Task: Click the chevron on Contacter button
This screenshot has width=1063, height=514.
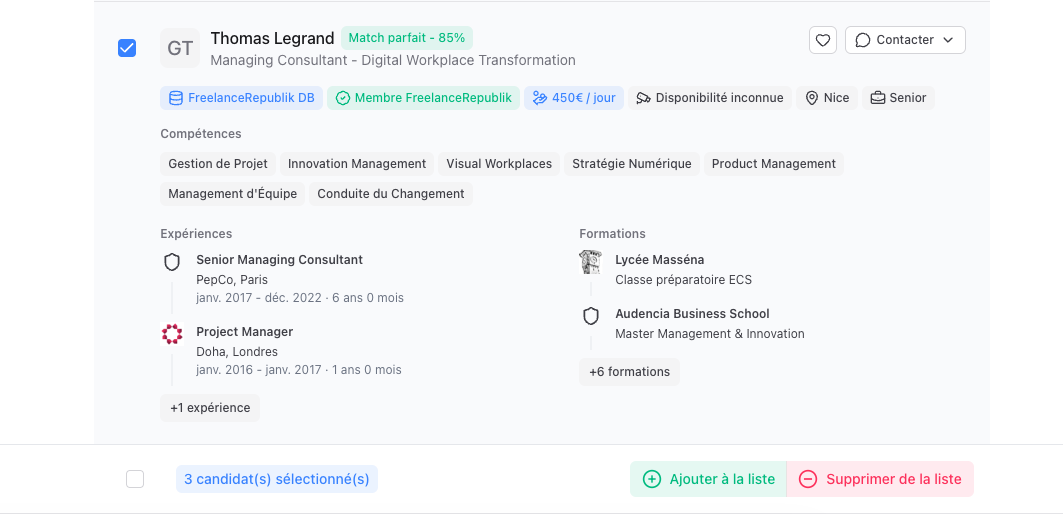Action: point(948,40)
